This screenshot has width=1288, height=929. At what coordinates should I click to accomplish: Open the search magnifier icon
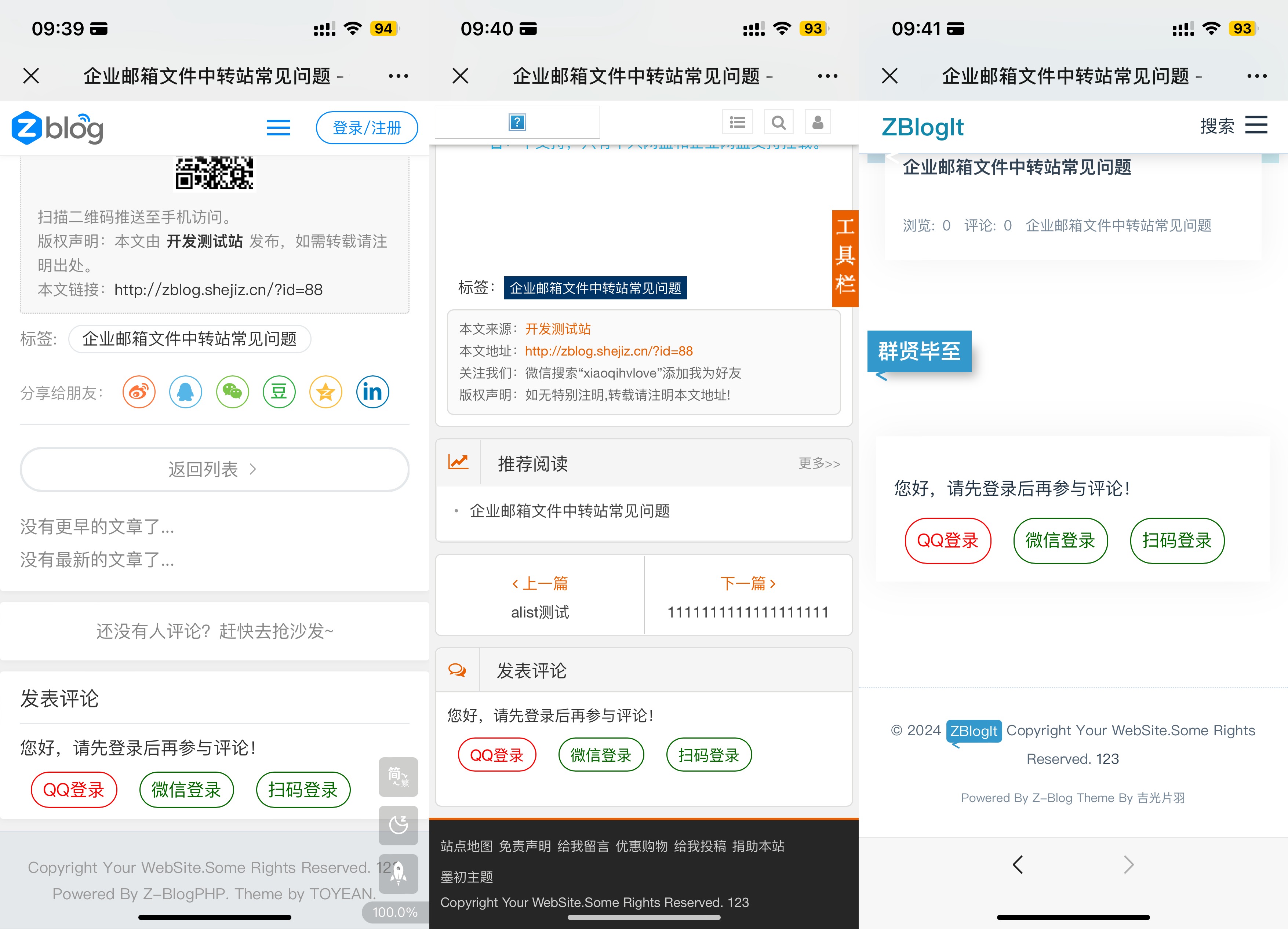tap(779, 121)
